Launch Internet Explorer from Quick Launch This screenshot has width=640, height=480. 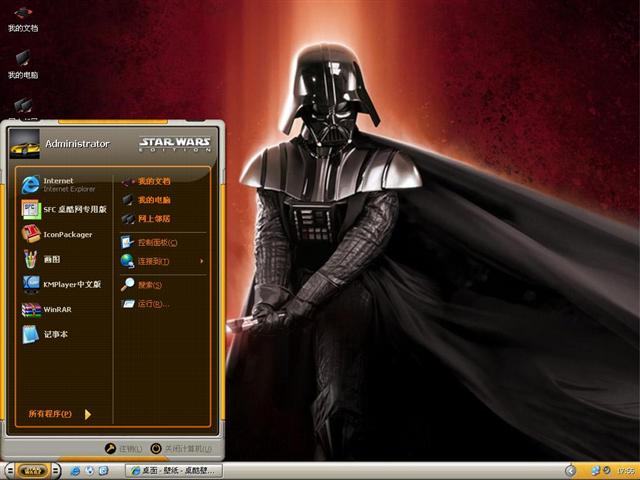coord(75,471)
